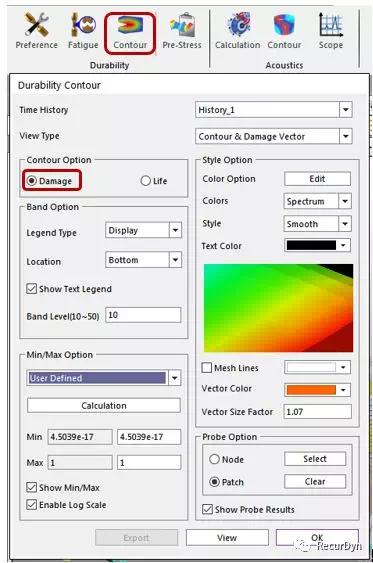Toggle the Show Probe Results checkbox
Image resolution: width=373 pixels, height=563 pixels.
pyautogui.click(x=207, y=509)
